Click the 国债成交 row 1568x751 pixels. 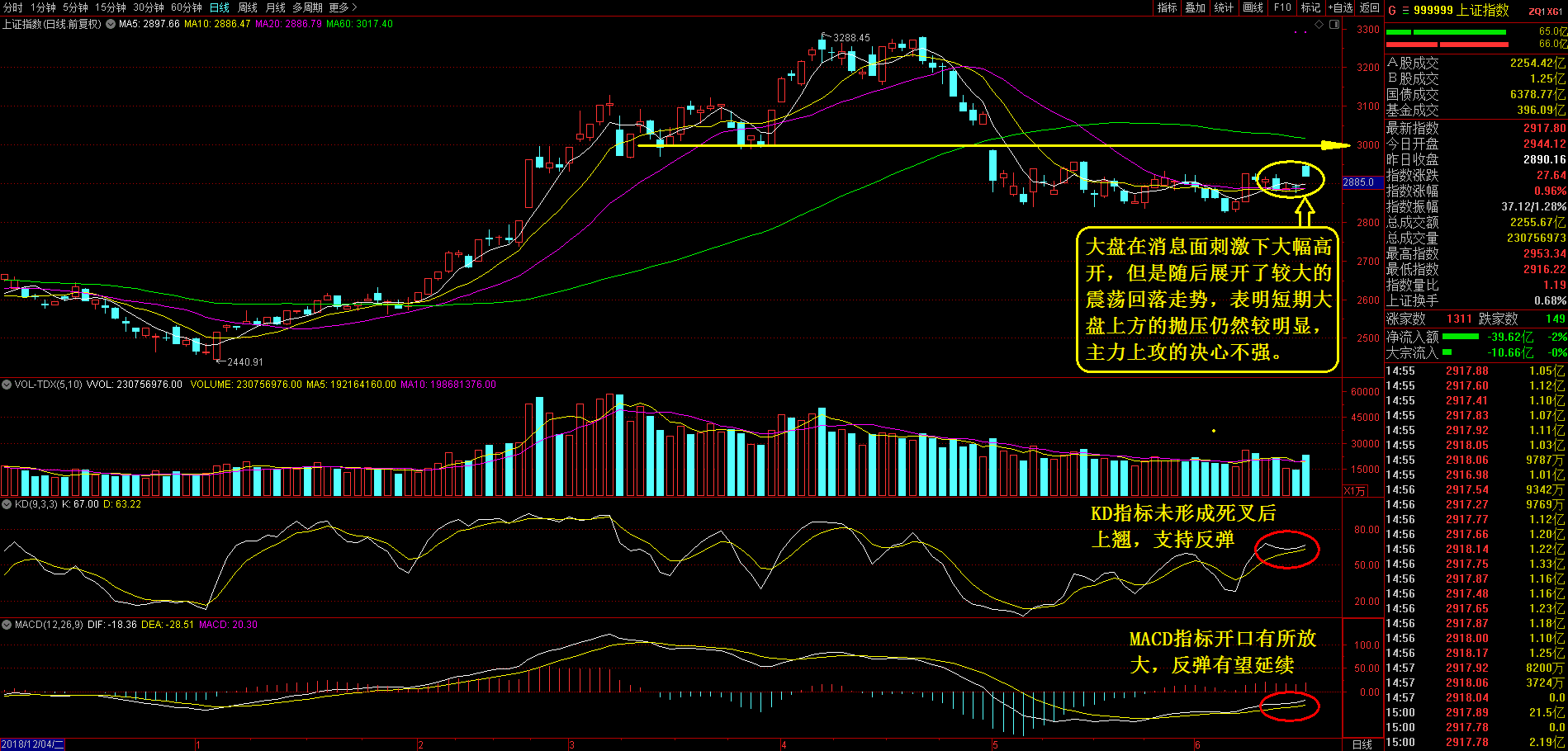click(x=1476, y=95)
